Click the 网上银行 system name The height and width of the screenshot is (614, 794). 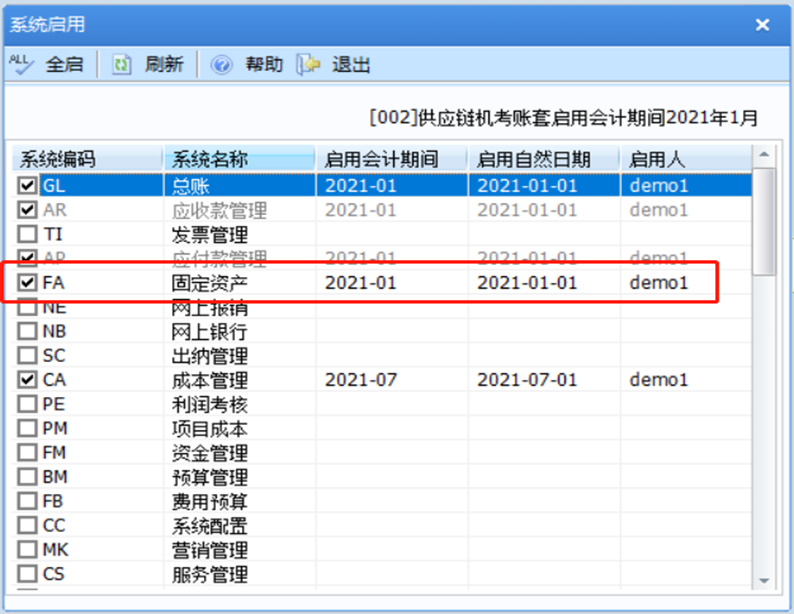(210, 332)
